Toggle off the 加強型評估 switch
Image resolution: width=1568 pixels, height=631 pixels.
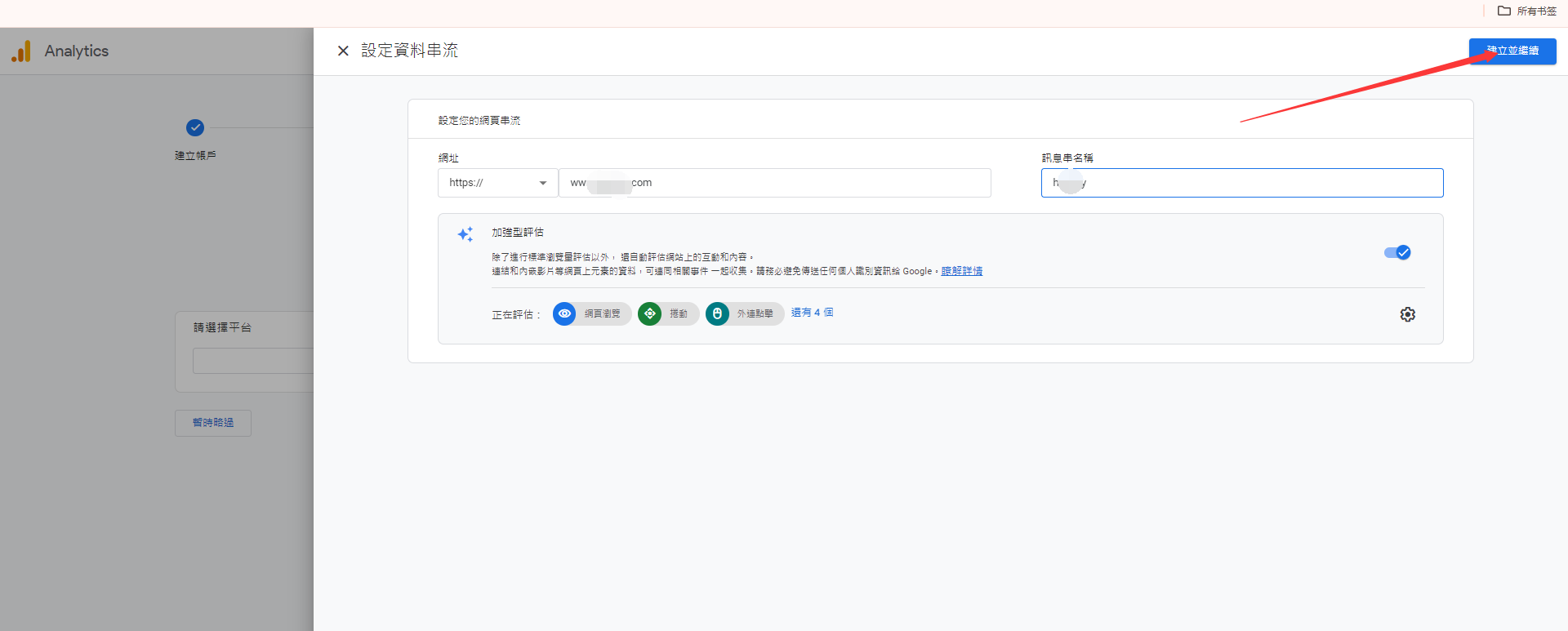tap(1397, 252)
